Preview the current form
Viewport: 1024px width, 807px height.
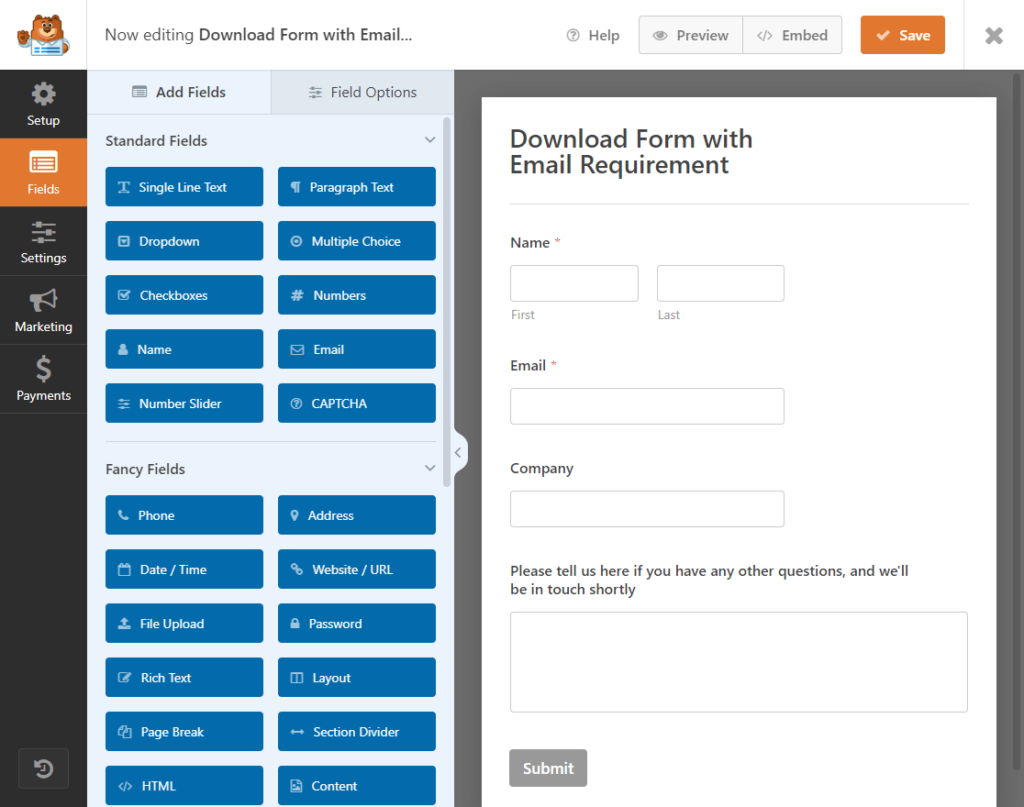click(690, 35)
